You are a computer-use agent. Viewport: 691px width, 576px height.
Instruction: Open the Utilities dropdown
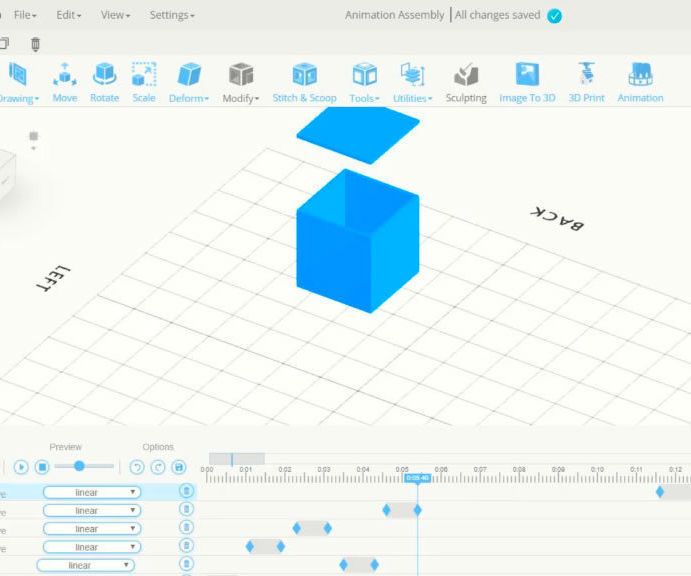pyautogui.click(x=412, y=82)
